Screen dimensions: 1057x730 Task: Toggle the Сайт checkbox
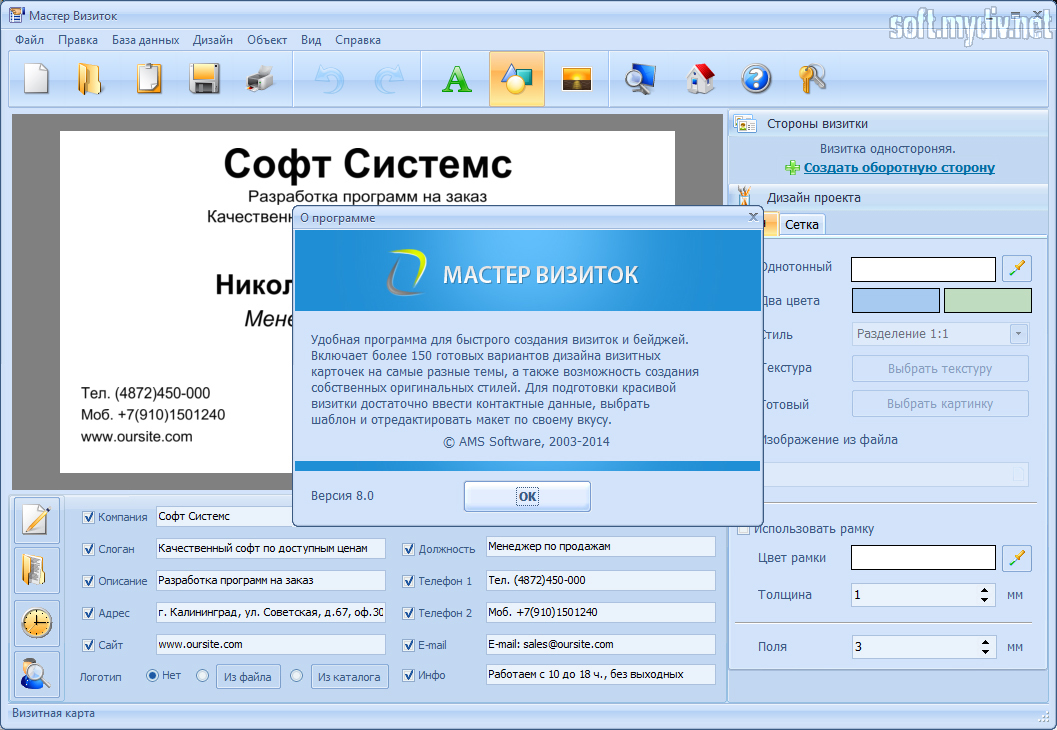pos(88,645)
